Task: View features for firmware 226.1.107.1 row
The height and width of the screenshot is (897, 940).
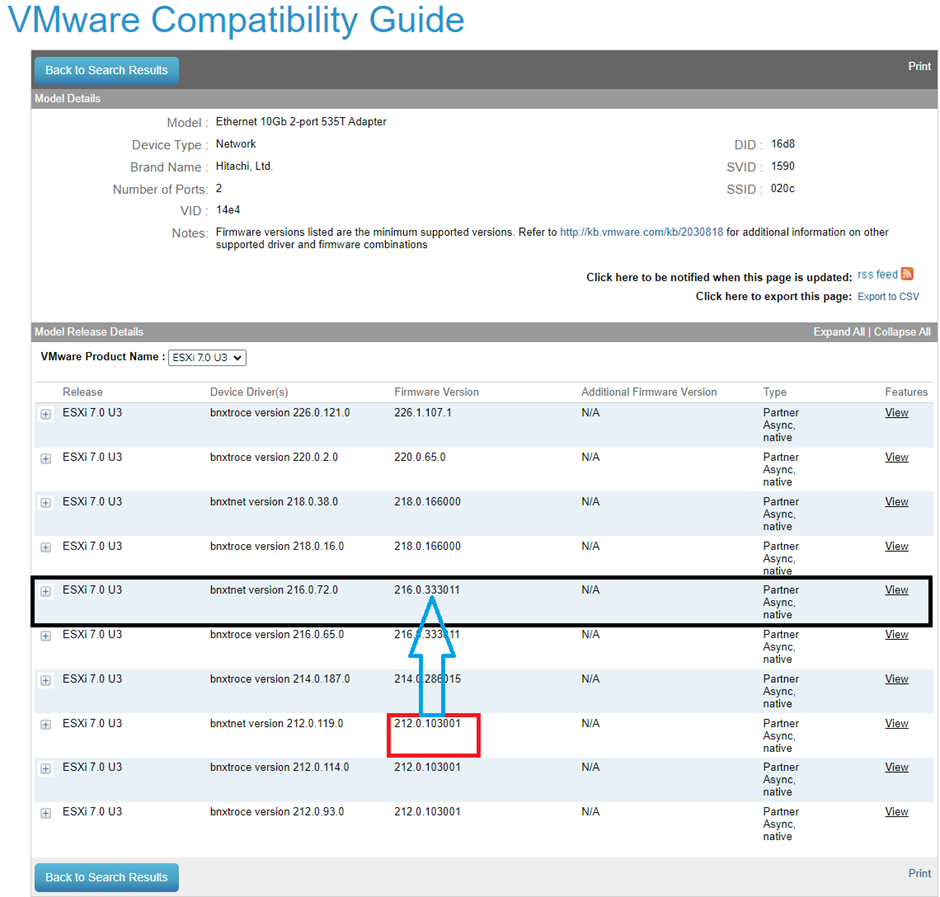Action: tap(896, 412)
